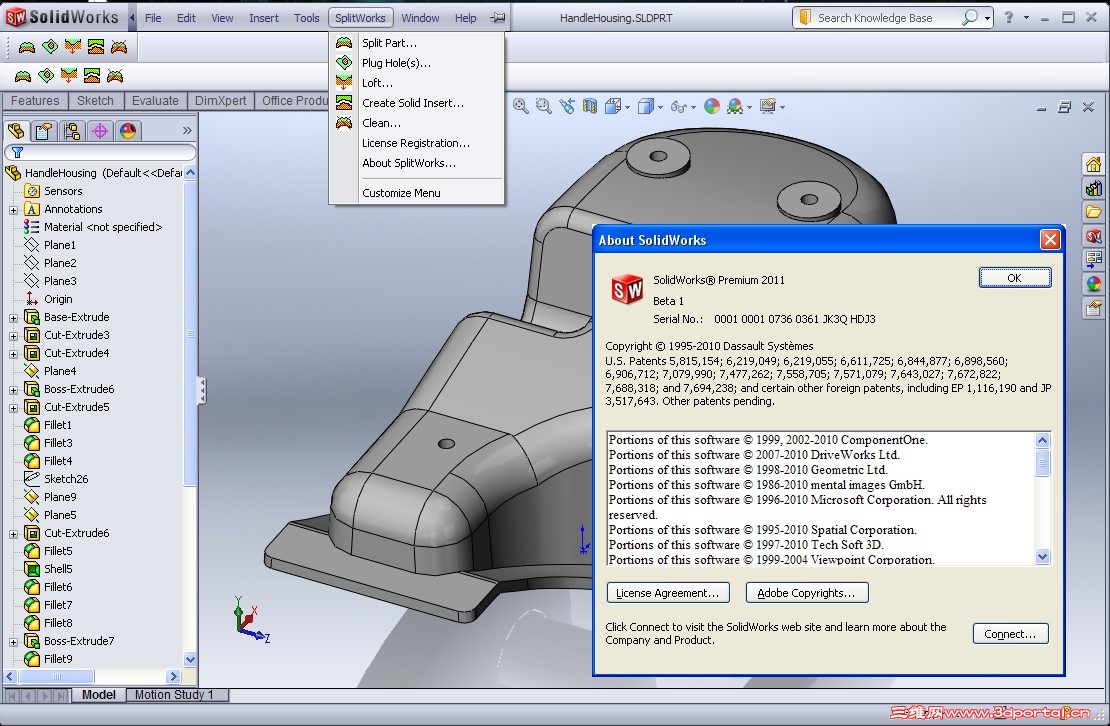
Task: Switch to the Sketch tab
Action: pos(95,100)
